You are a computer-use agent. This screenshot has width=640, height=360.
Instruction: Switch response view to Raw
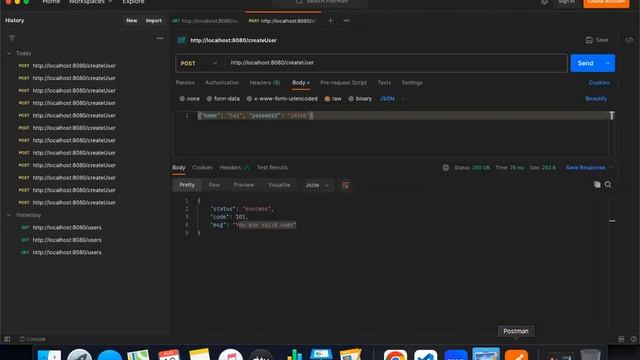tap(214, 185)
